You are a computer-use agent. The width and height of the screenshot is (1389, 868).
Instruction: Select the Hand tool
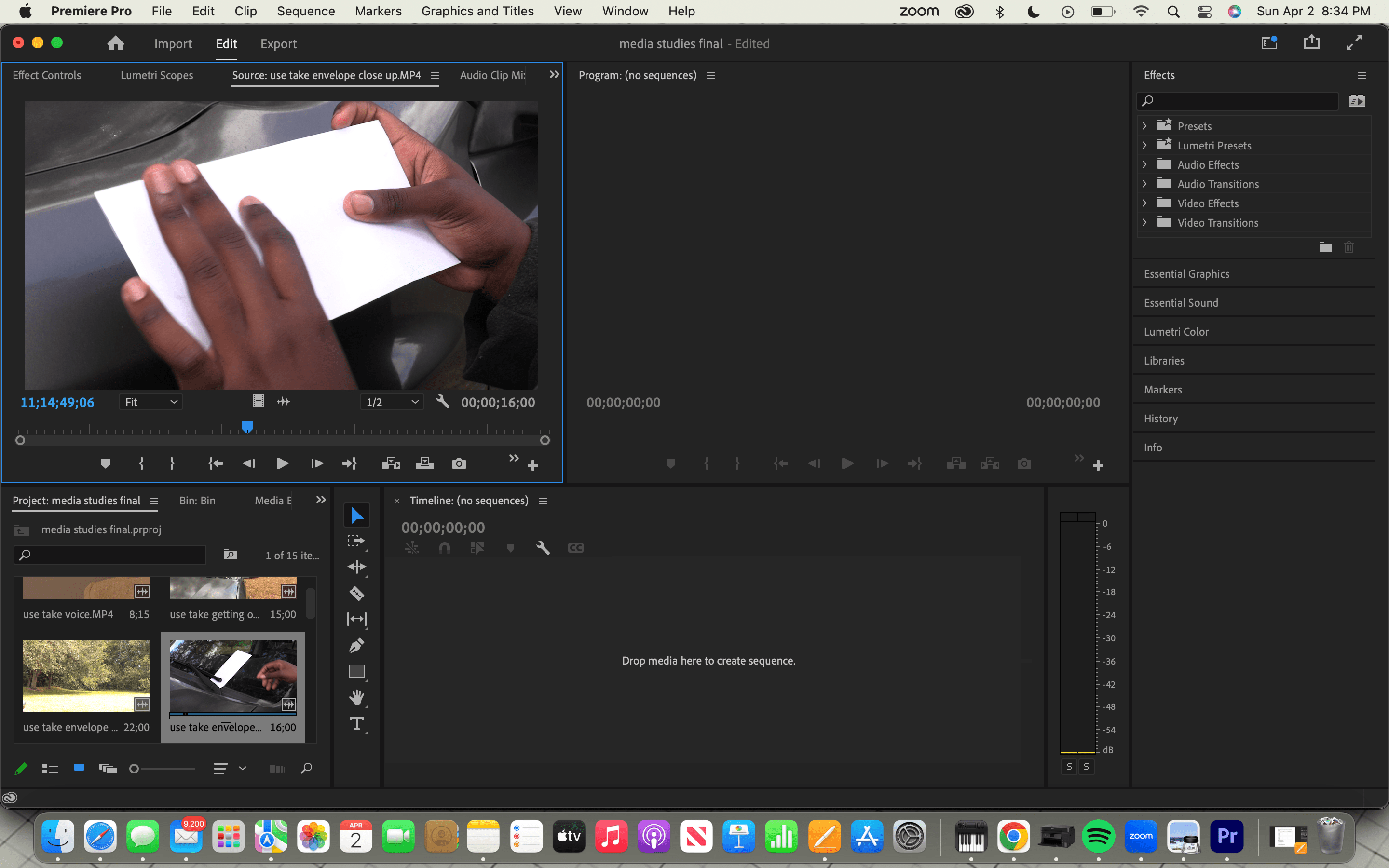[x=357, y=697]
